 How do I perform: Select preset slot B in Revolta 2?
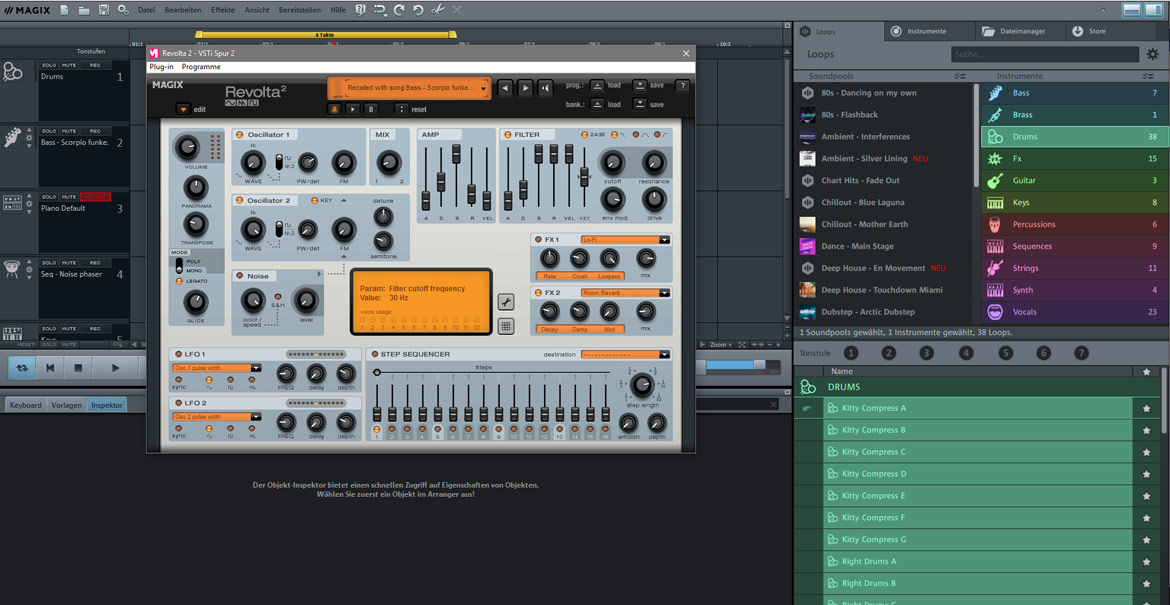[371, 109]
